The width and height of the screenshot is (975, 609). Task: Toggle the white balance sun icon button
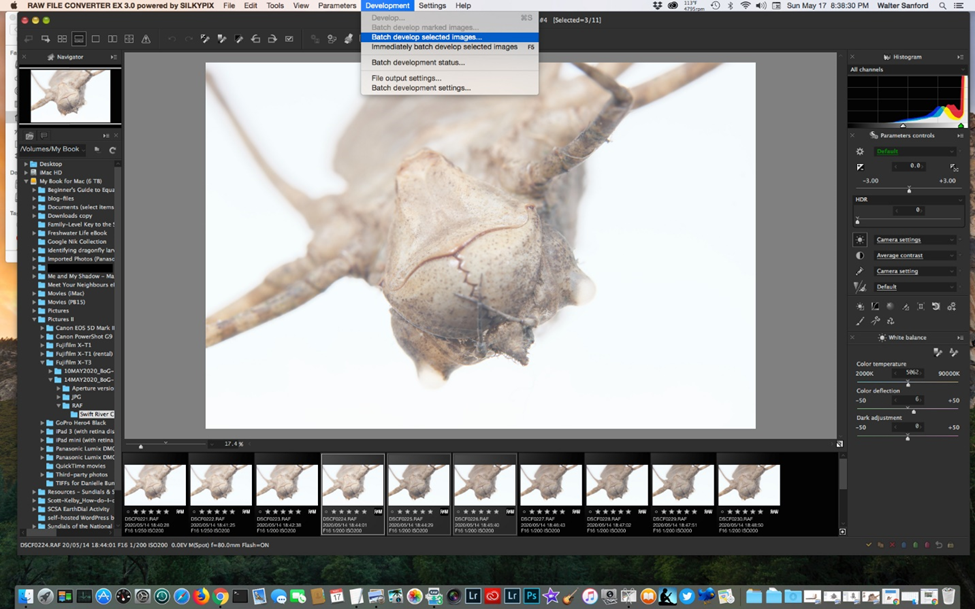(x=860, y=239)
